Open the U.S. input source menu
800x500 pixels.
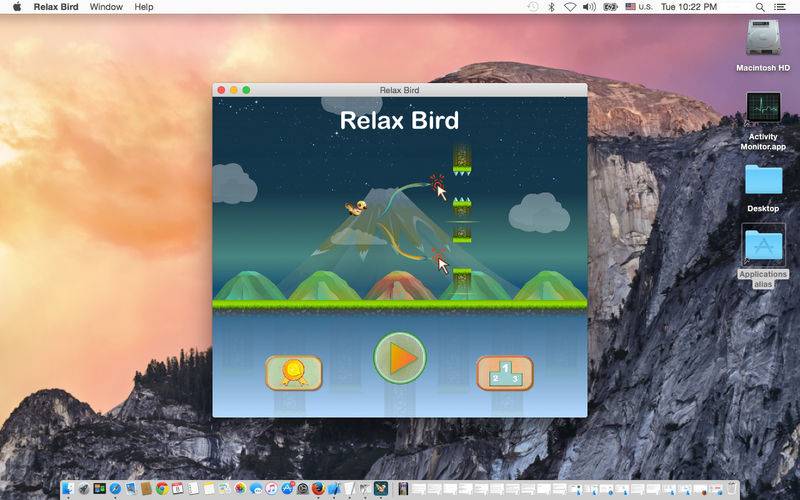(639, 7)
